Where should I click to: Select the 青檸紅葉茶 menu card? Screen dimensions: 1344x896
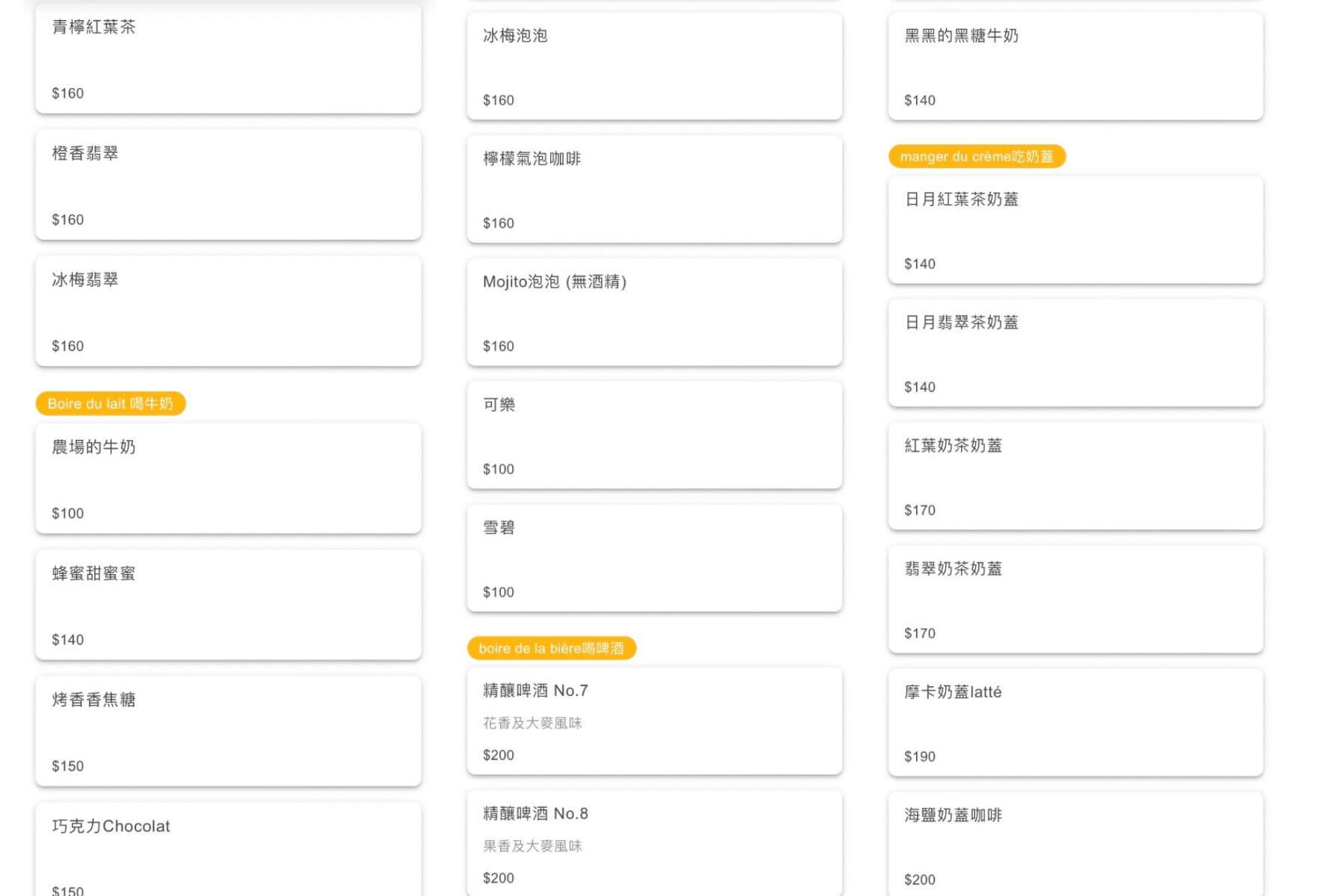tap(228, 58)
